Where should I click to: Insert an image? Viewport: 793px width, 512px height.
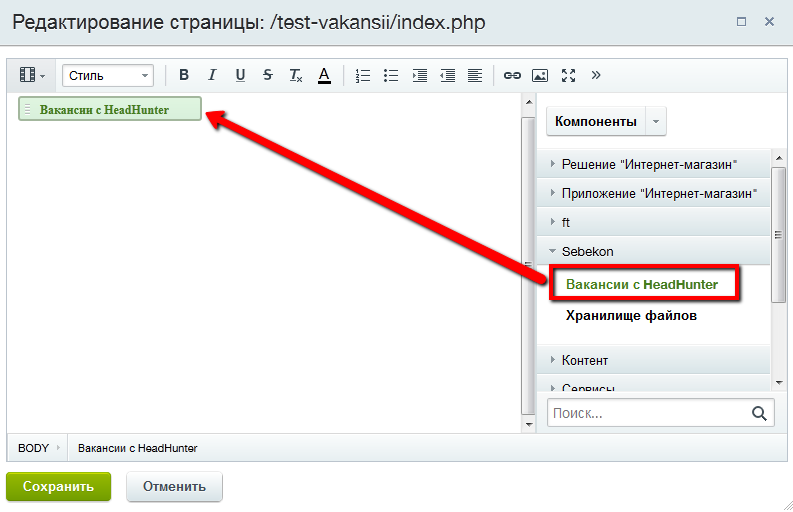coord(540,75)
